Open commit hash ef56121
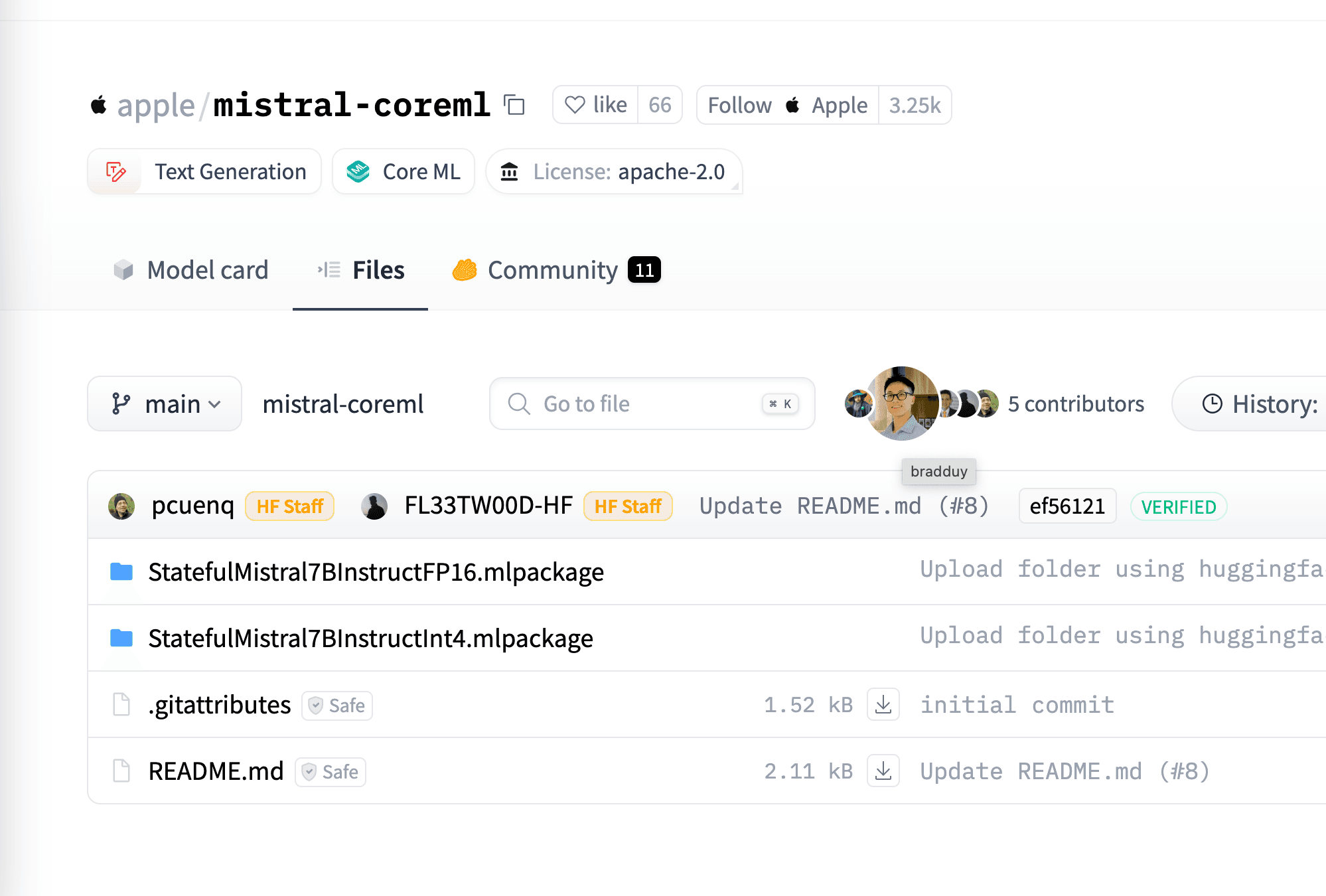The image size is (1326, 896). coord(1067,506)
